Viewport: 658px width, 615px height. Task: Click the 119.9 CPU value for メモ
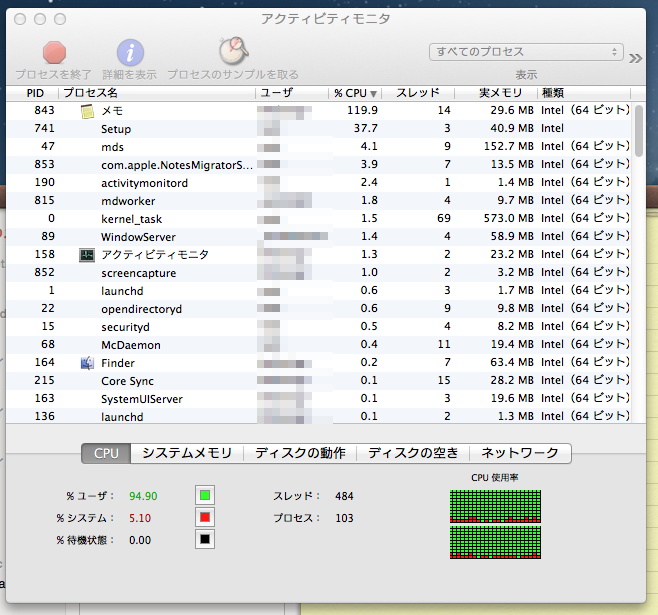pyautogui.click(x=362, y=110)
